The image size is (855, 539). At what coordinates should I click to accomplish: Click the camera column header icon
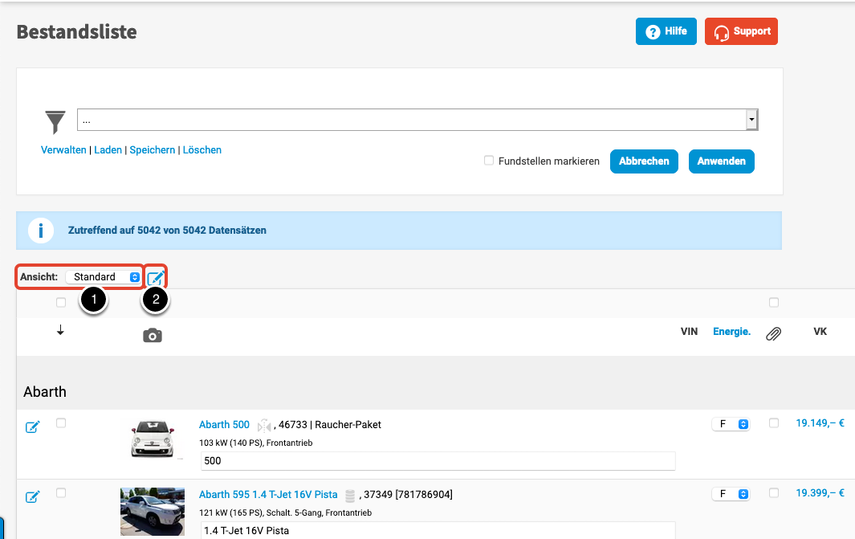[152, 336]
